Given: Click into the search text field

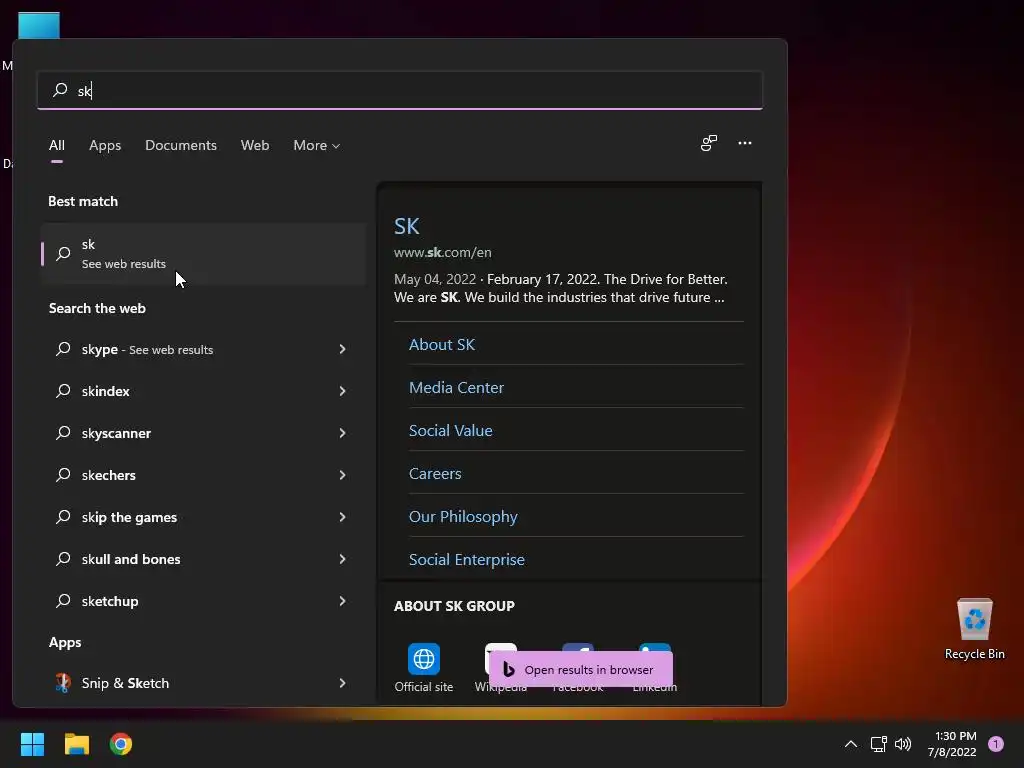Looking at the screenshot, I should pos(400,90).
